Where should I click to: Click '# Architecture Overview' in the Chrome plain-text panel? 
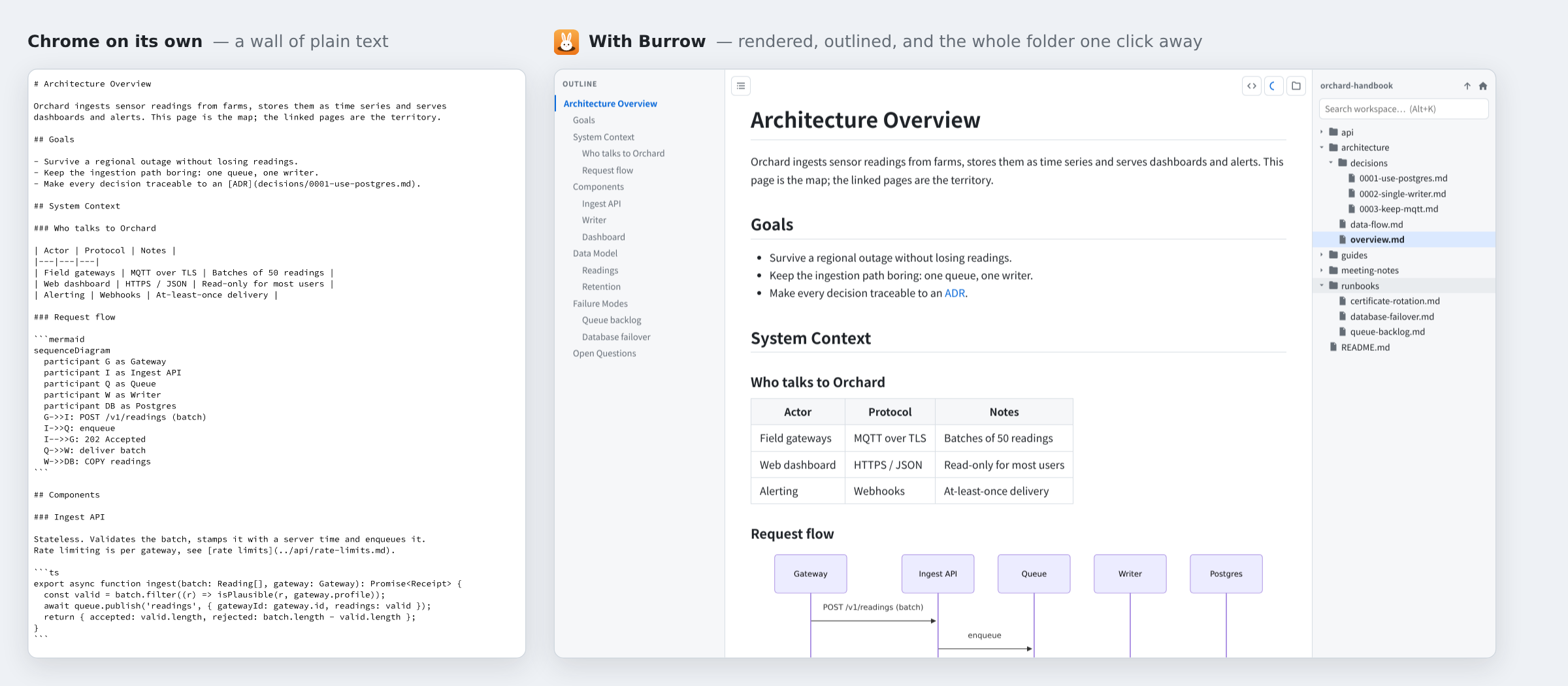coord(93,84)
